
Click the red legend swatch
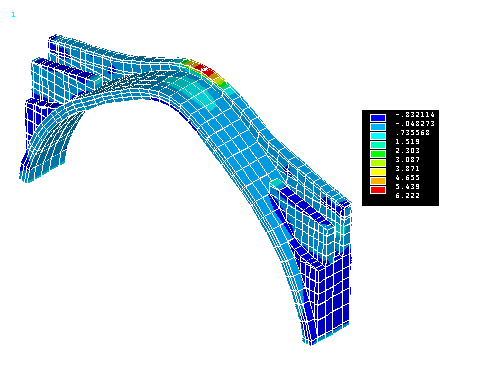tap(378, 190)
